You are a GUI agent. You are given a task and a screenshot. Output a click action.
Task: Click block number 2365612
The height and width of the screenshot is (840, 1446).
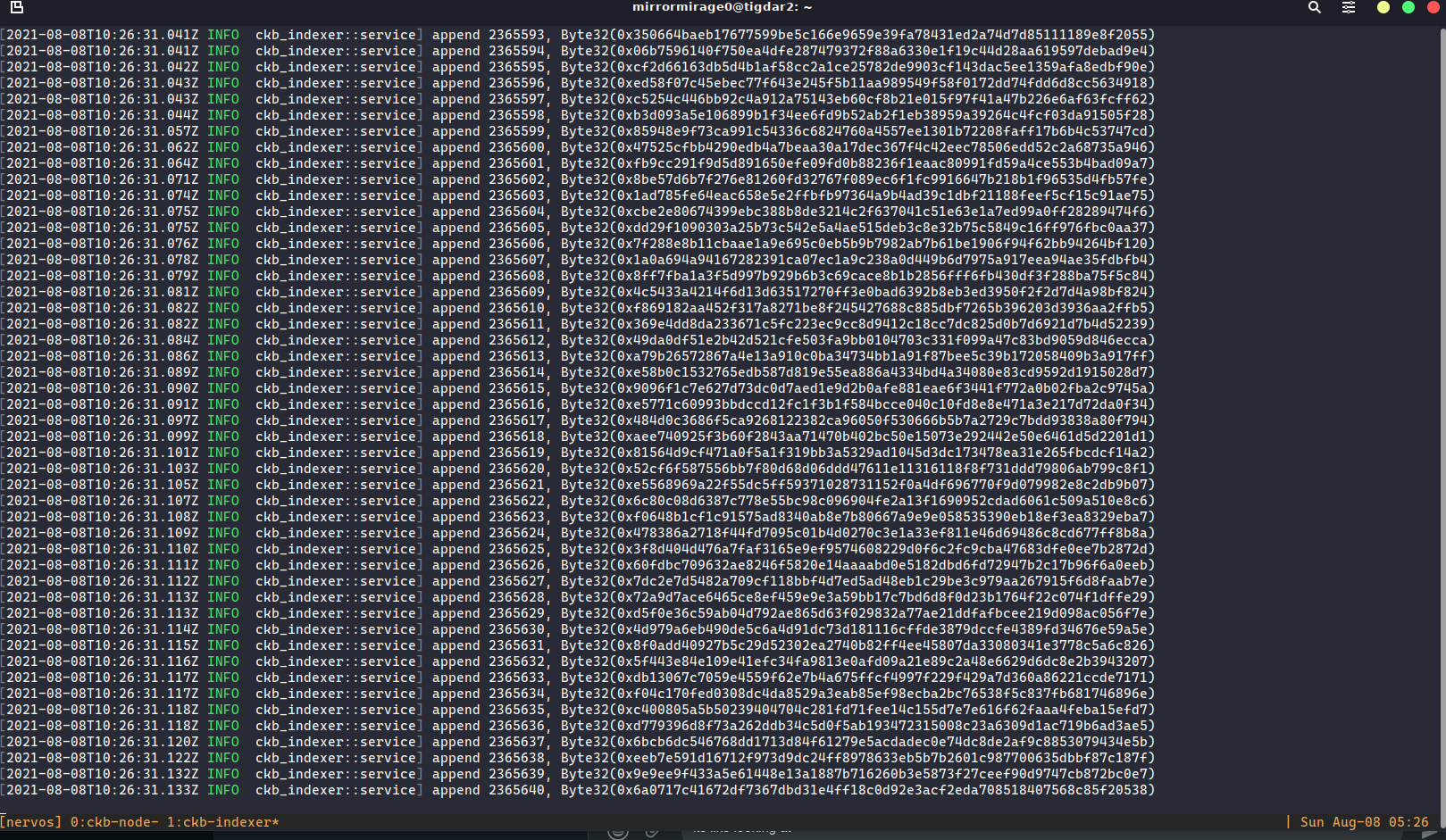click(x=516, y=340)
